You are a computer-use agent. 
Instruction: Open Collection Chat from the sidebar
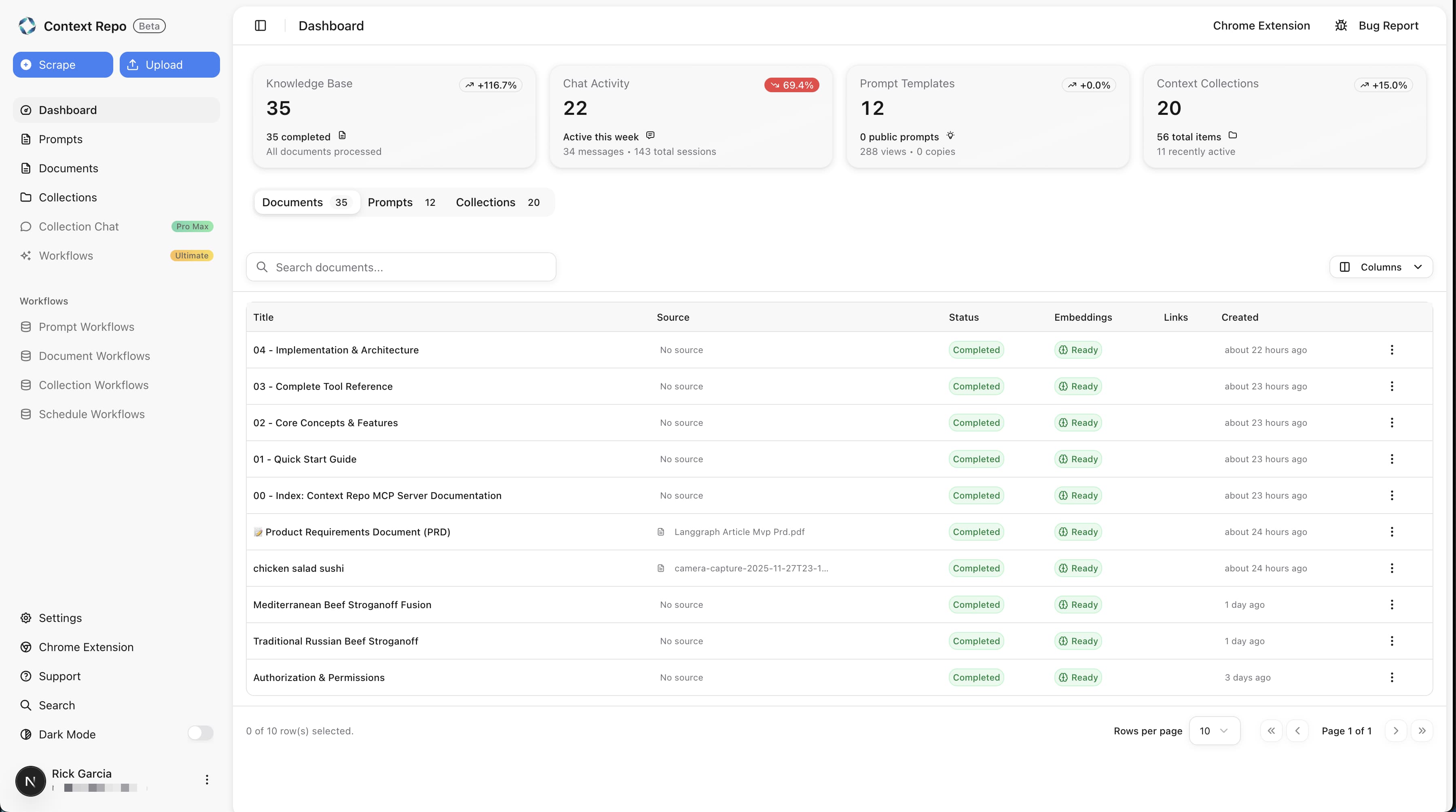[x=78, y=226]
